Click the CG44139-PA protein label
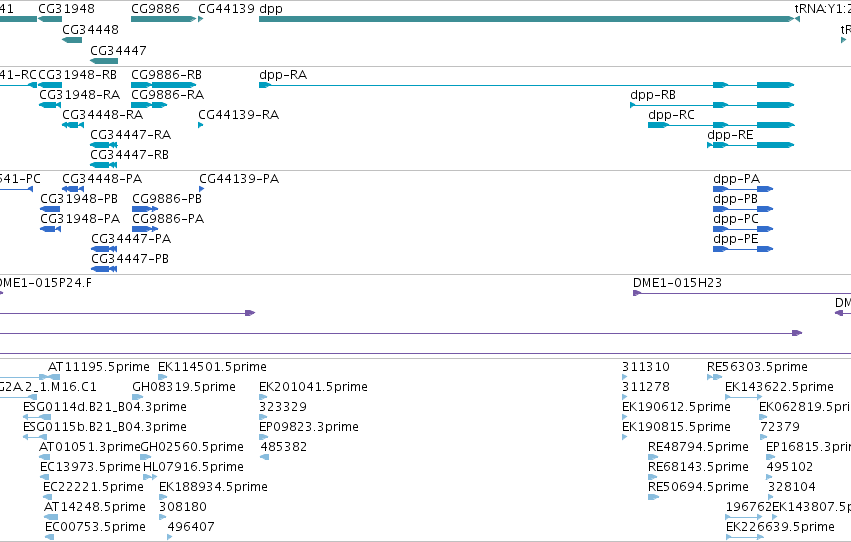851x542 pixels. click(239, 178)
